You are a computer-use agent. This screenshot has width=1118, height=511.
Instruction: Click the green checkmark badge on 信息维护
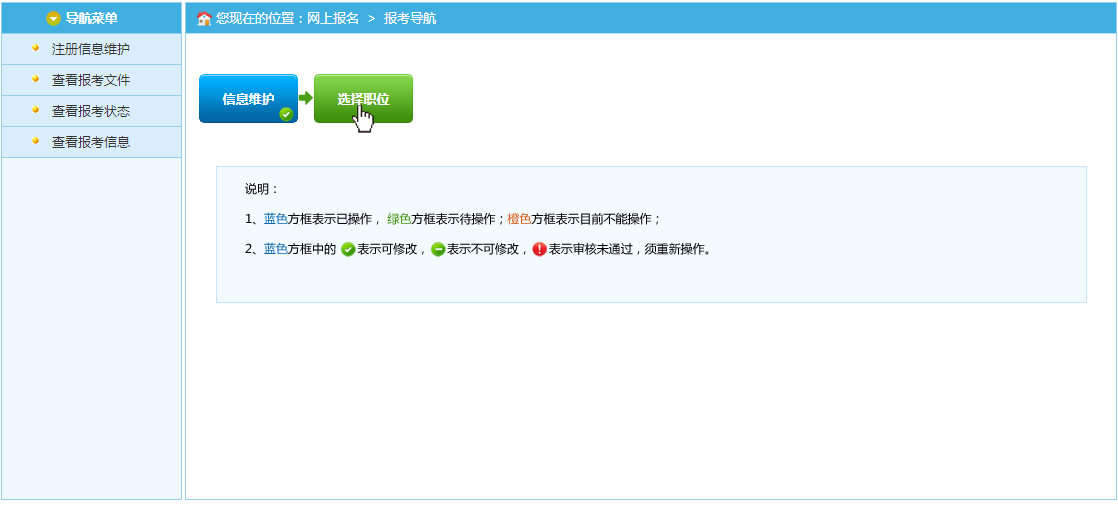(x=286, y=114)
